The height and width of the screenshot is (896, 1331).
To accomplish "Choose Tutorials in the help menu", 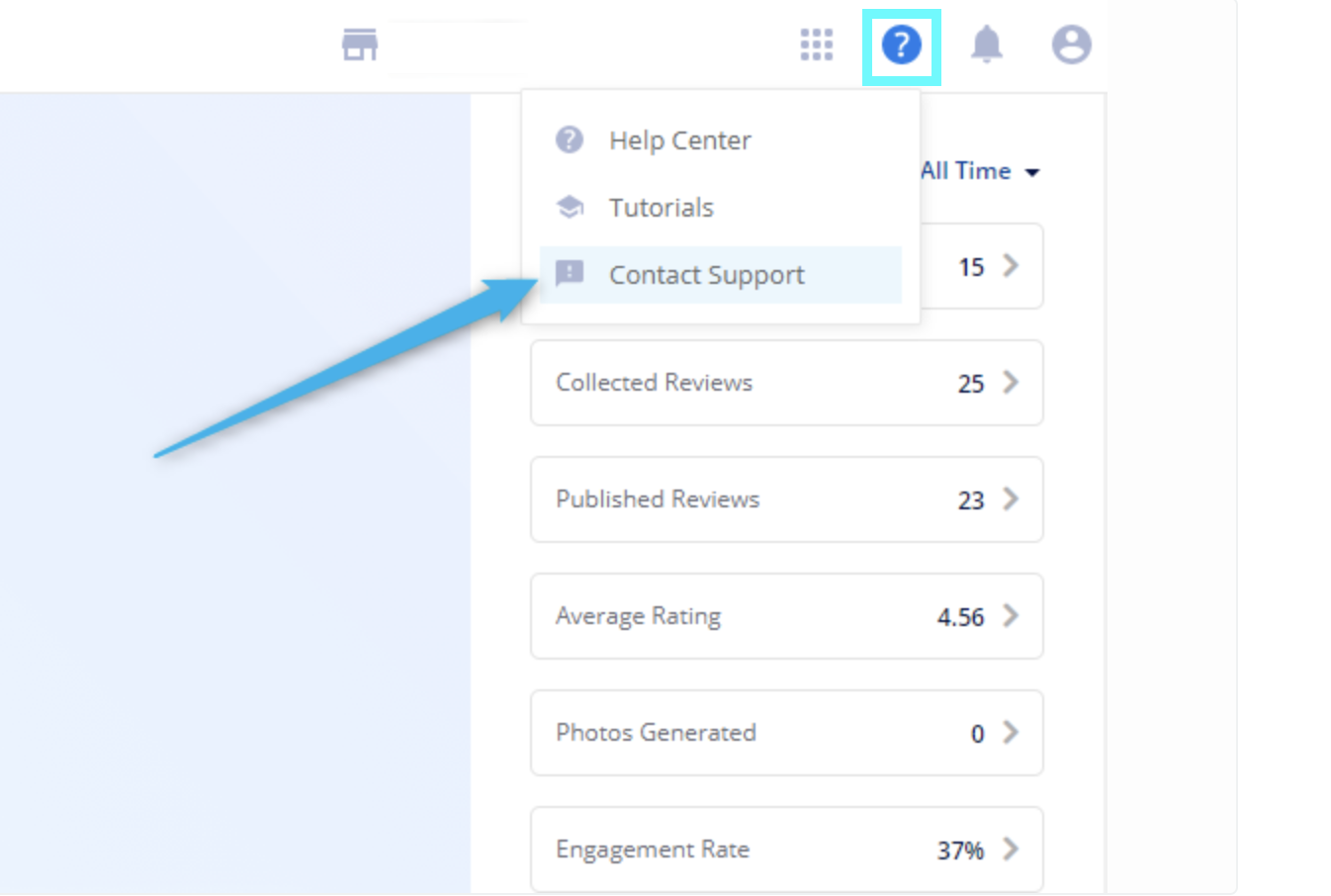I will click(661, 208).
